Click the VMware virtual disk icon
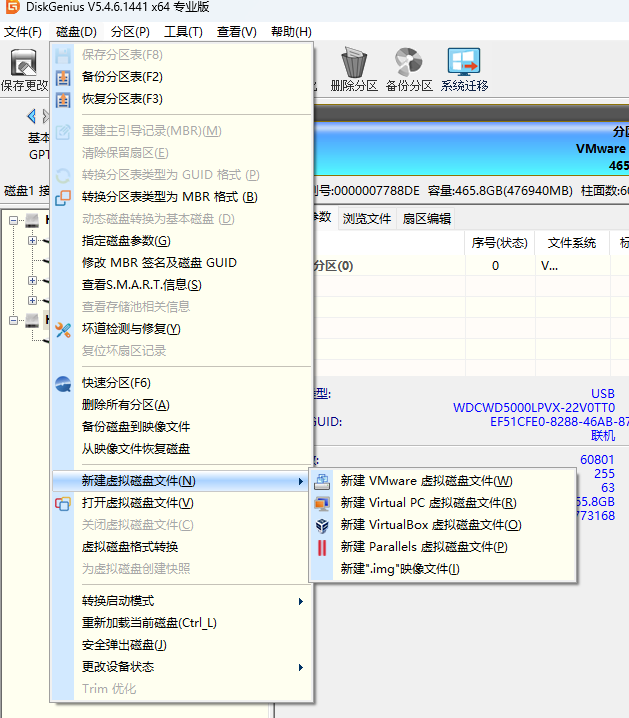Image resolution: width=629 pixels, height=718 pixels. [323, 481]
